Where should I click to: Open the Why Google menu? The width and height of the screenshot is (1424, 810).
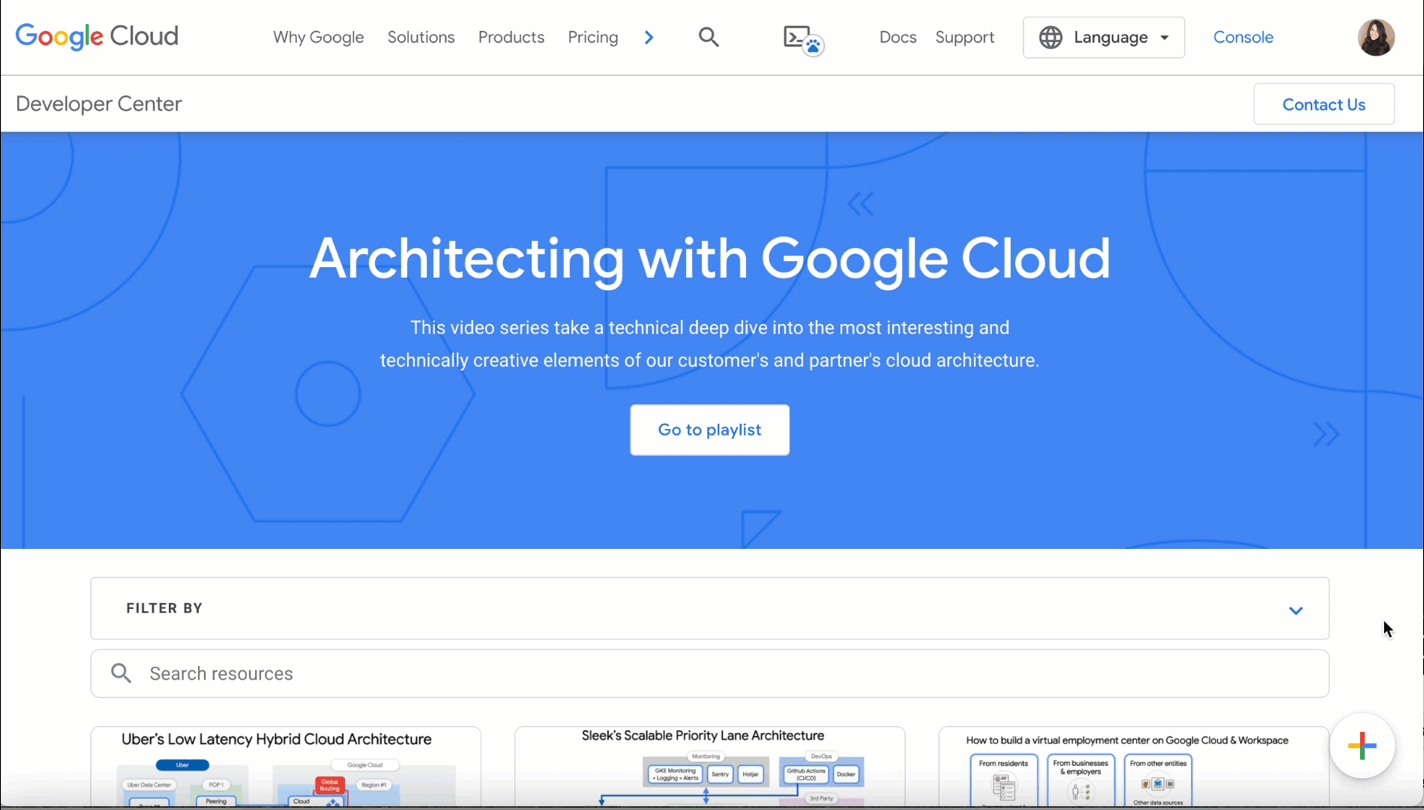pos(318,38)
